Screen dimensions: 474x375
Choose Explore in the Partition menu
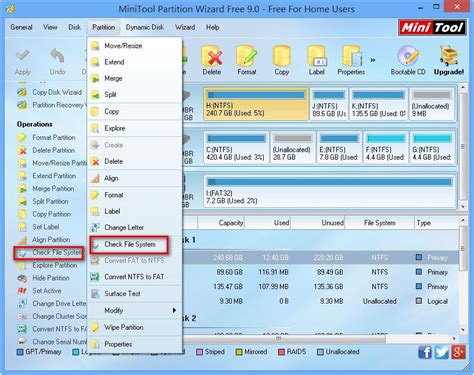[x=135, y=128]
